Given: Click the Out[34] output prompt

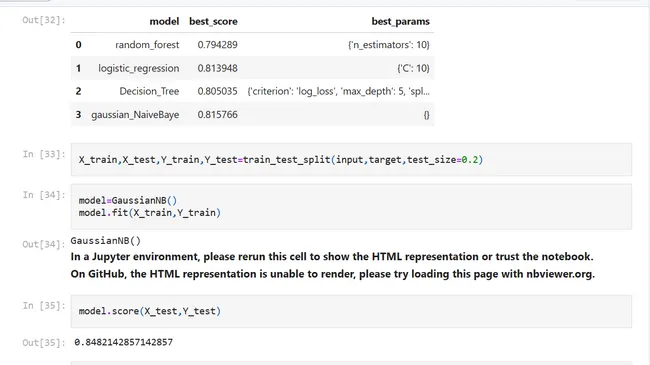Looking at the screenshot, I should pyautogui.click(x=44, y=244).
